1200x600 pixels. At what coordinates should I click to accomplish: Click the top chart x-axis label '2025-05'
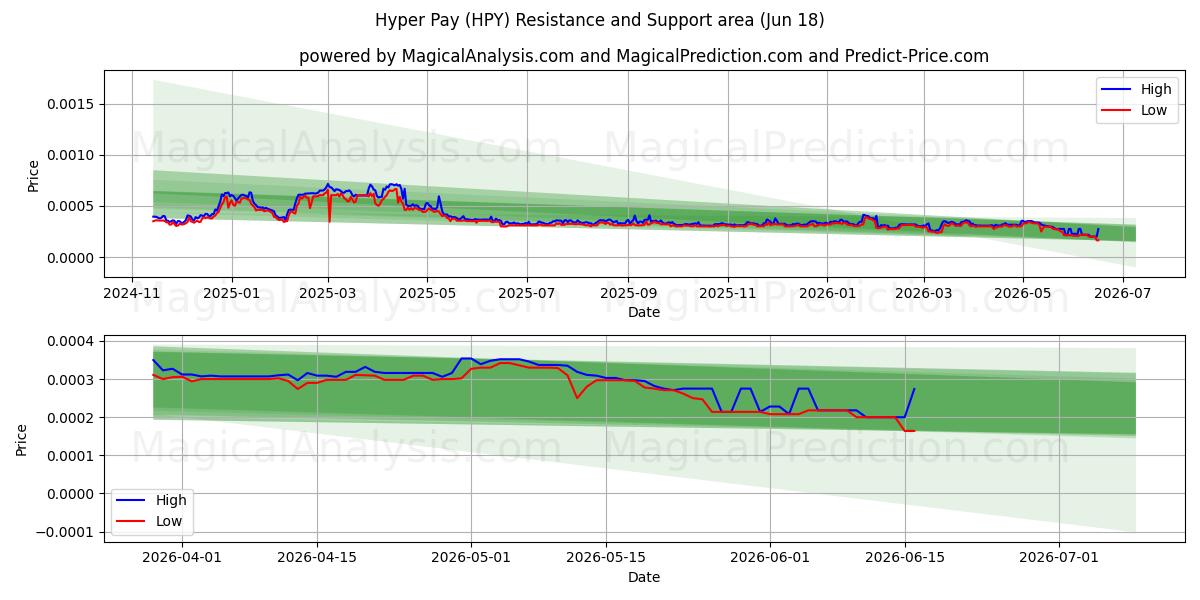coord(427,294)
